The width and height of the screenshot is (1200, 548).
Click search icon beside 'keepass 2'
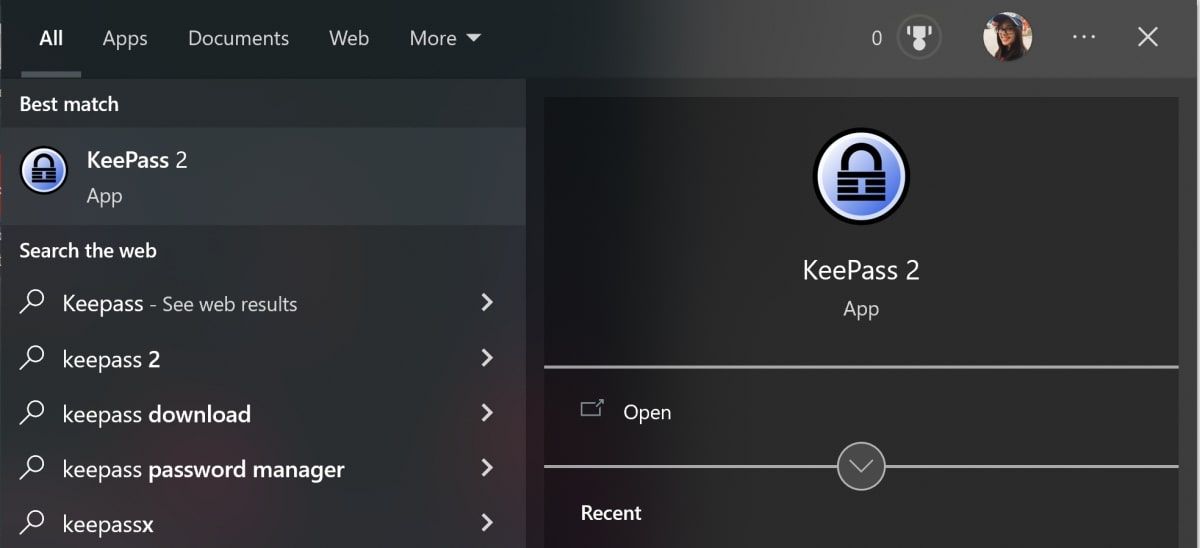[x=33, y=357]
